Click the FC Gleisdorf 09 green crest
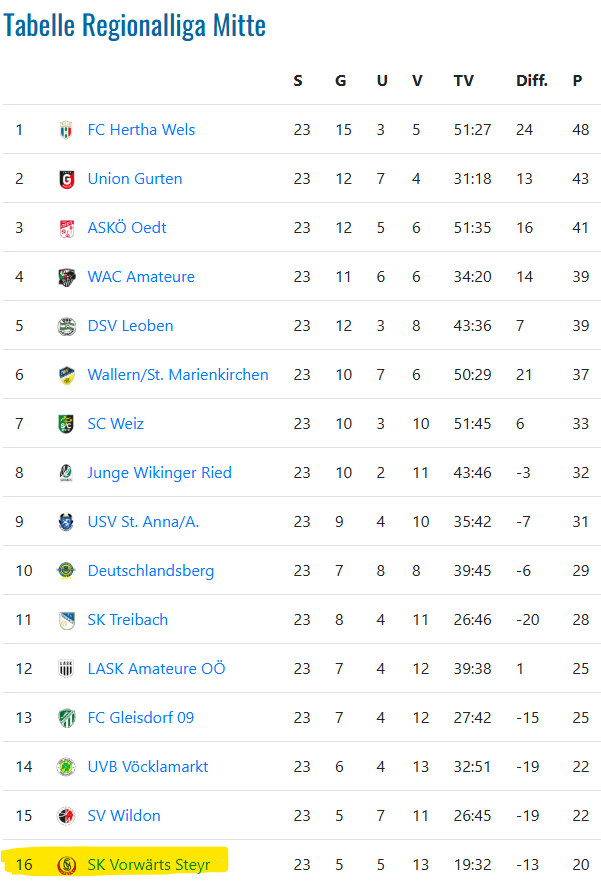This screenshot has width=601, height=893. [x=67, y=718]
